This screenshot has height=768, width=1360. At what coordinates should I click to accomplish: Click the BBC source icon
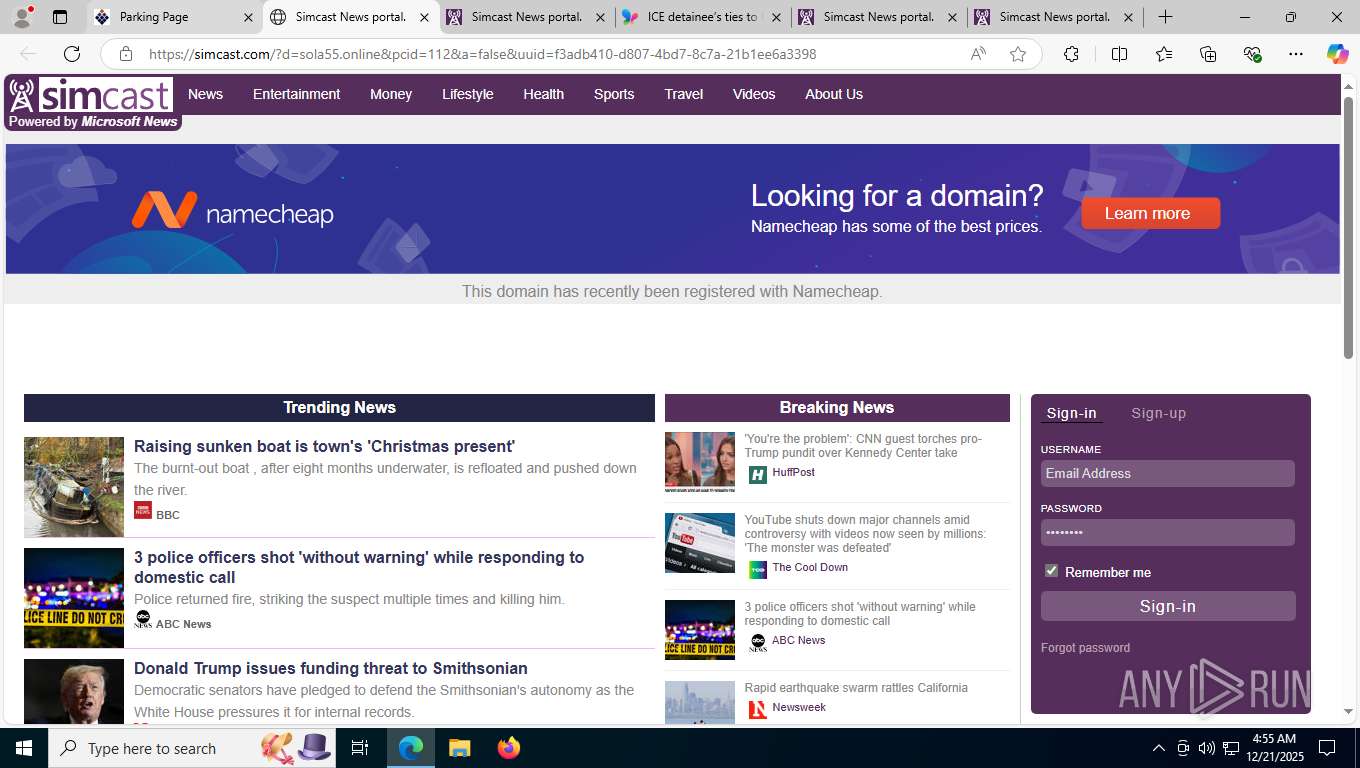[143, 510]
